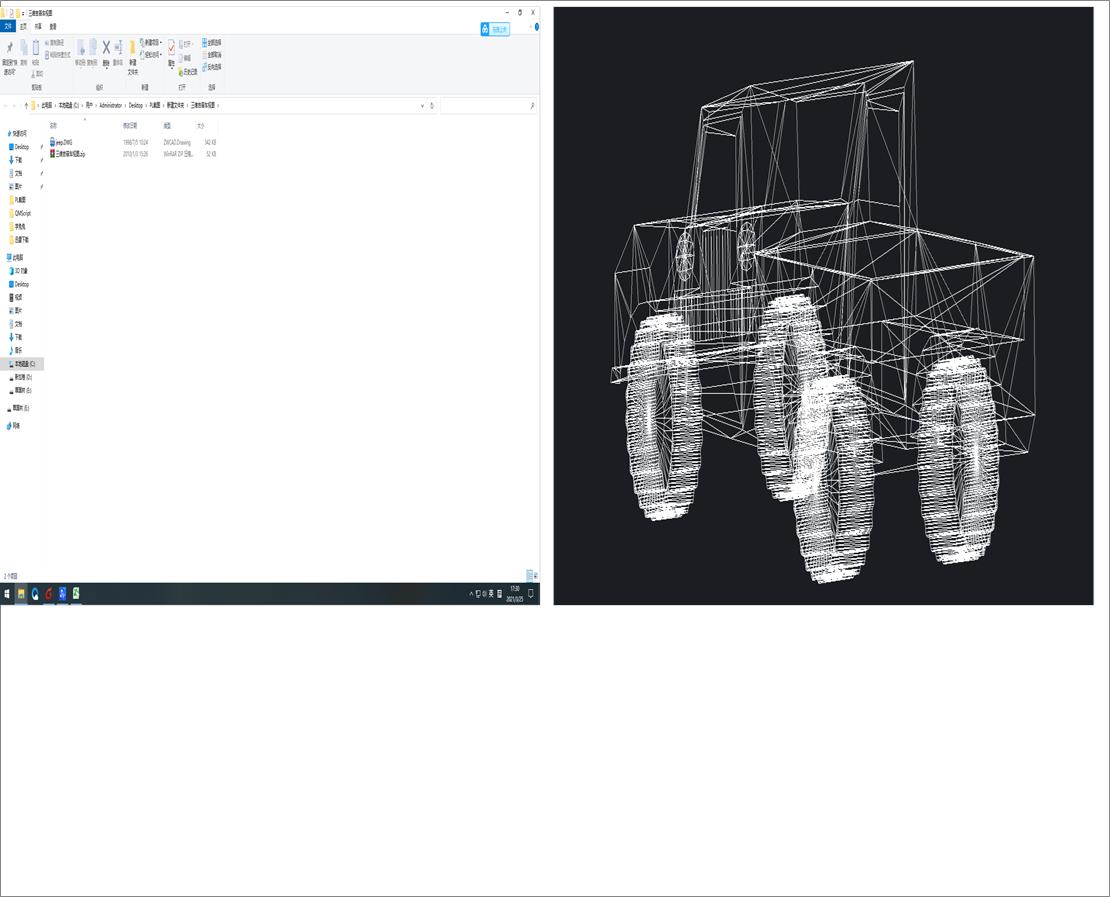Click Network in the navigation pane

tap(13, 425)
